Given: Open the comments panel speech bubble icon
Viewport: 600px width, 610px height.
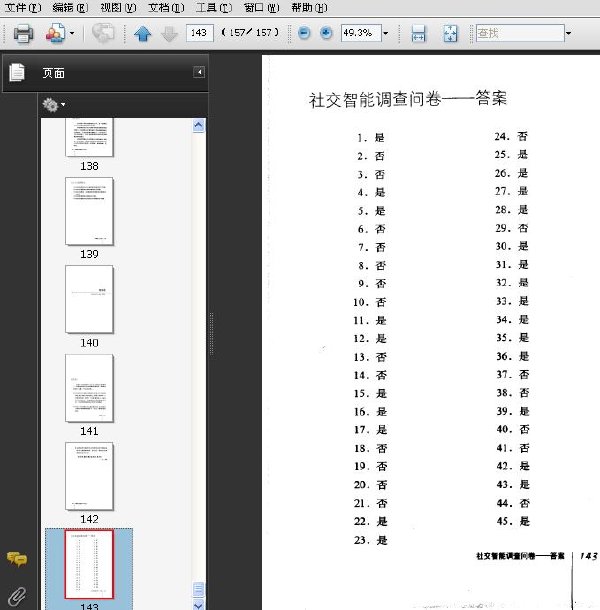Looking at the screenshot, I should (17, 559).
